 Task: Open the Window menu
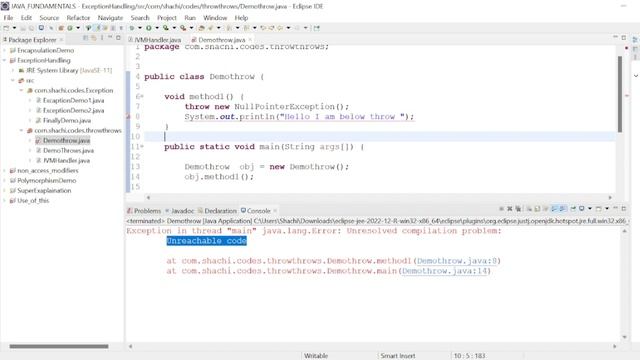pos(215,18)
